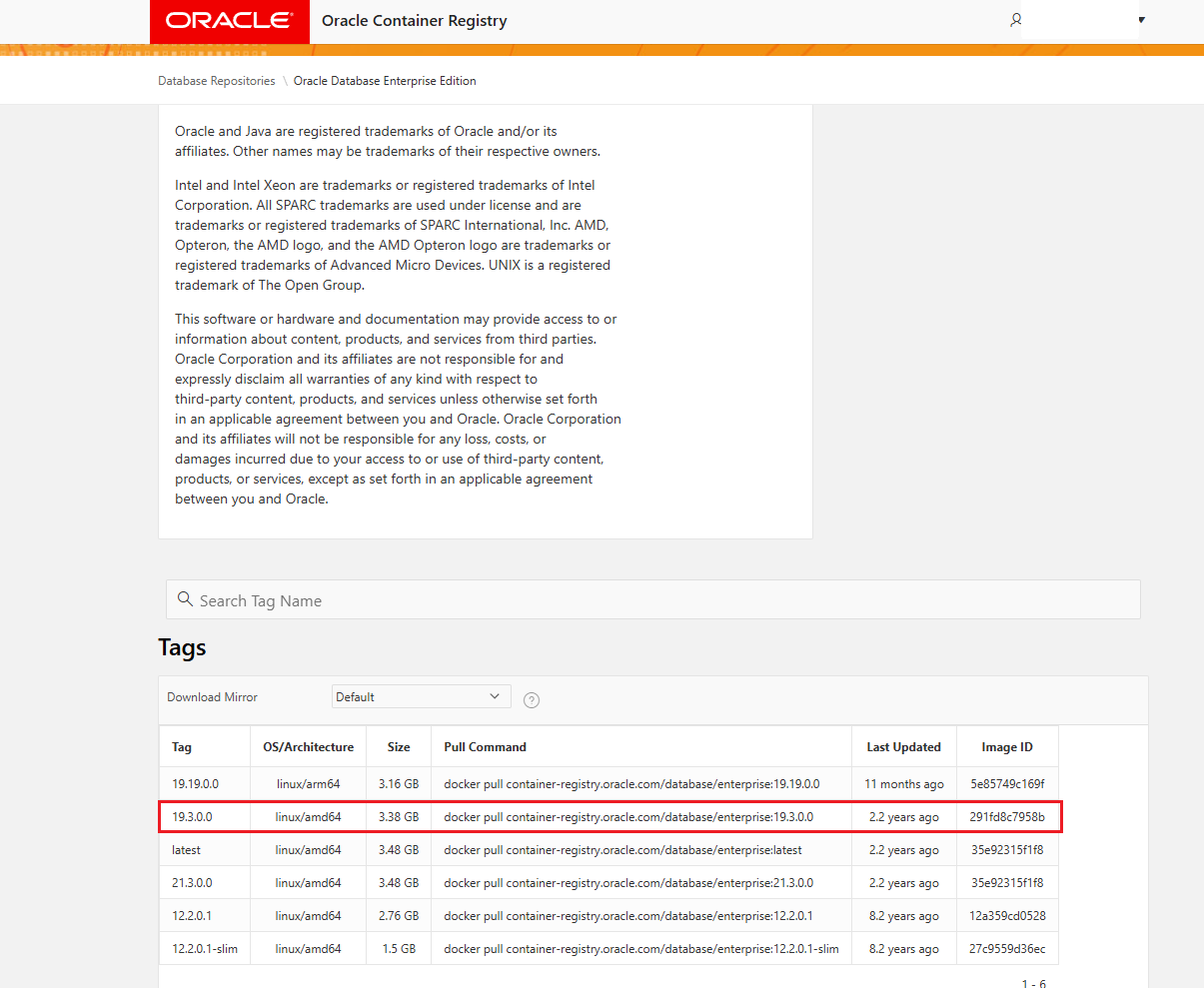Go to Database Repositories breadcrumb
Viewport: 1204px width, 988px height.
[216, 81]
